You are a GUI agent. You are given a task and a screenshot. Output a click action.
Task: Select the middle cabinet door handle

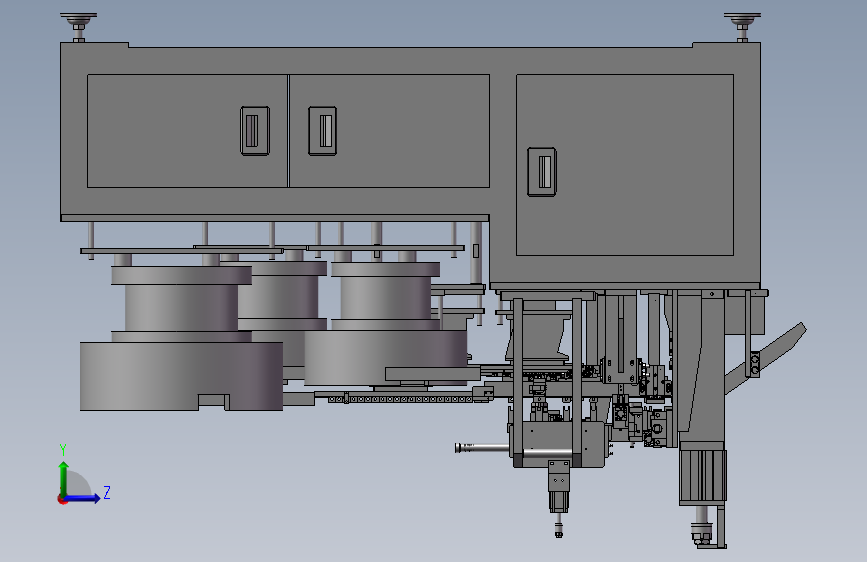322,131
